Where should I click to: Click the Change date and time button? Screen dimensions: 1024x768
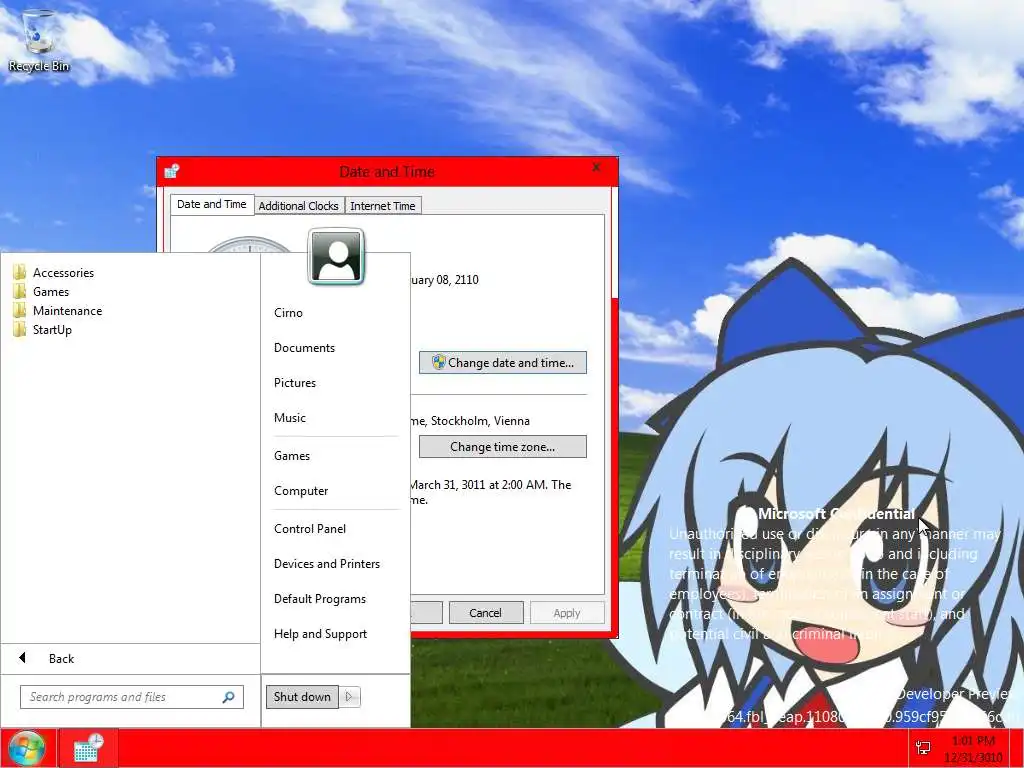point(503,362)
